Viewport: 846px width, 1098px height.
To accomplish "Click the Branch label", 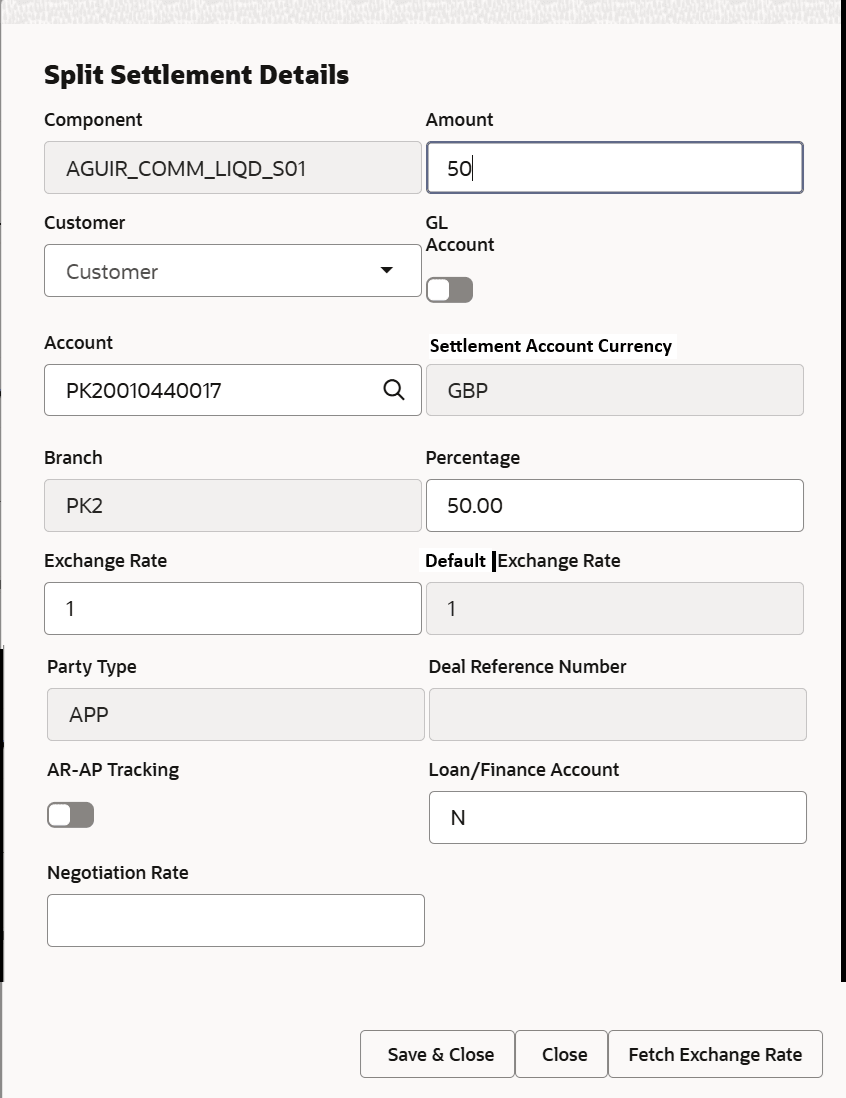I will point(73,458).
